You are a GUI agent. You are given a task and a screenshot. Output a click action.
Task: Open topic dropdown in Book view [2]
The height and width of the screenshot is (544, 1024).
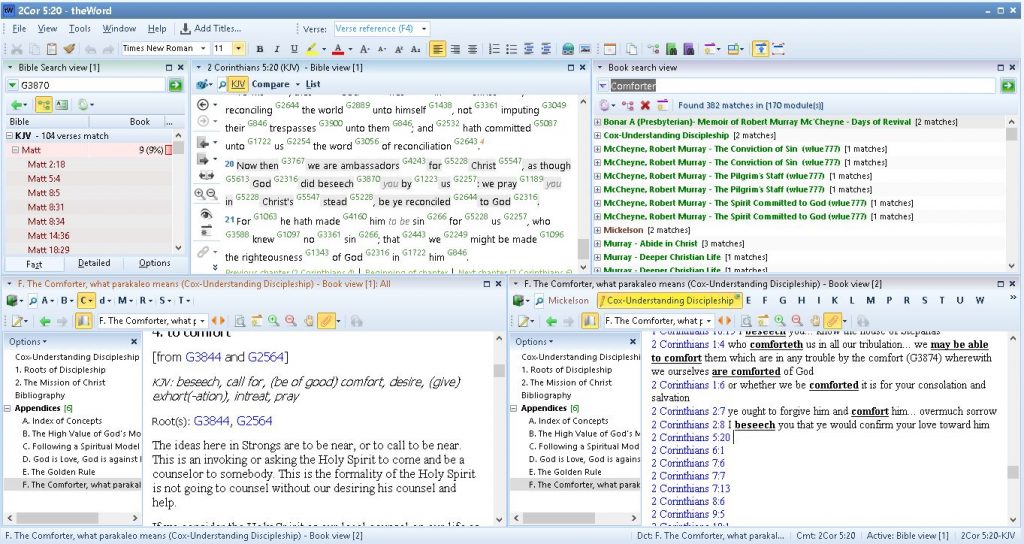[x=709, y=321]
